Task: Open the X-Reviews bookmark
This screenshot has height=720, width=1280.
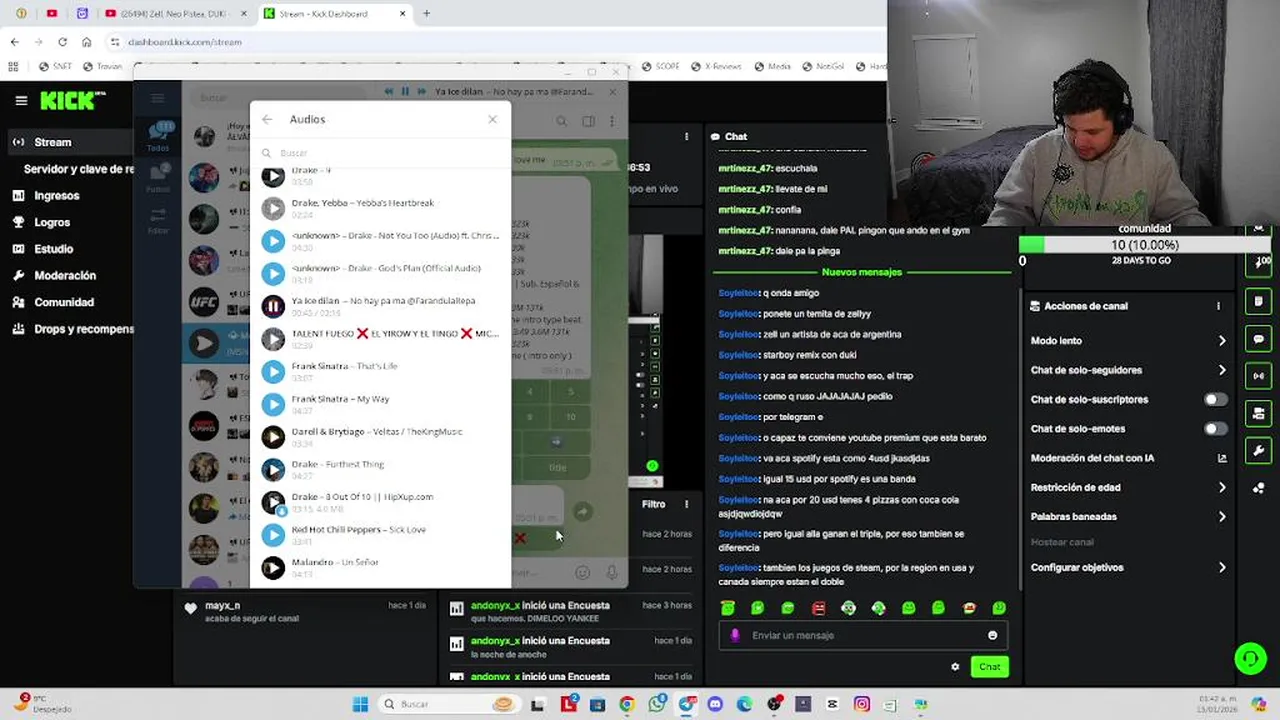Action: pos(716,66)
